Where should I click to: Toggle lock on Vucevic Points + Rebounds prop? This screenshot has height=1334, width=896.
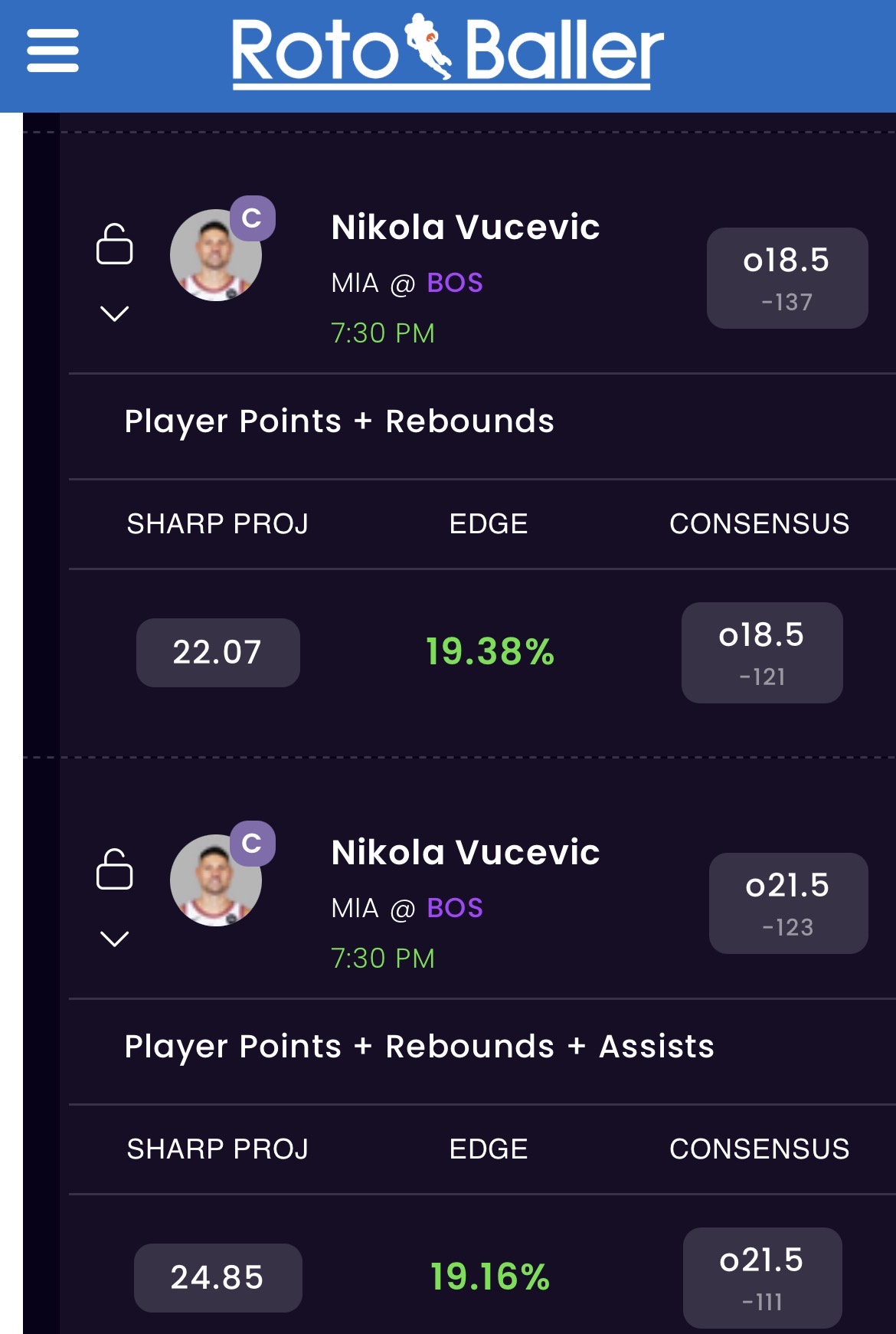click(x=115, y=244)
